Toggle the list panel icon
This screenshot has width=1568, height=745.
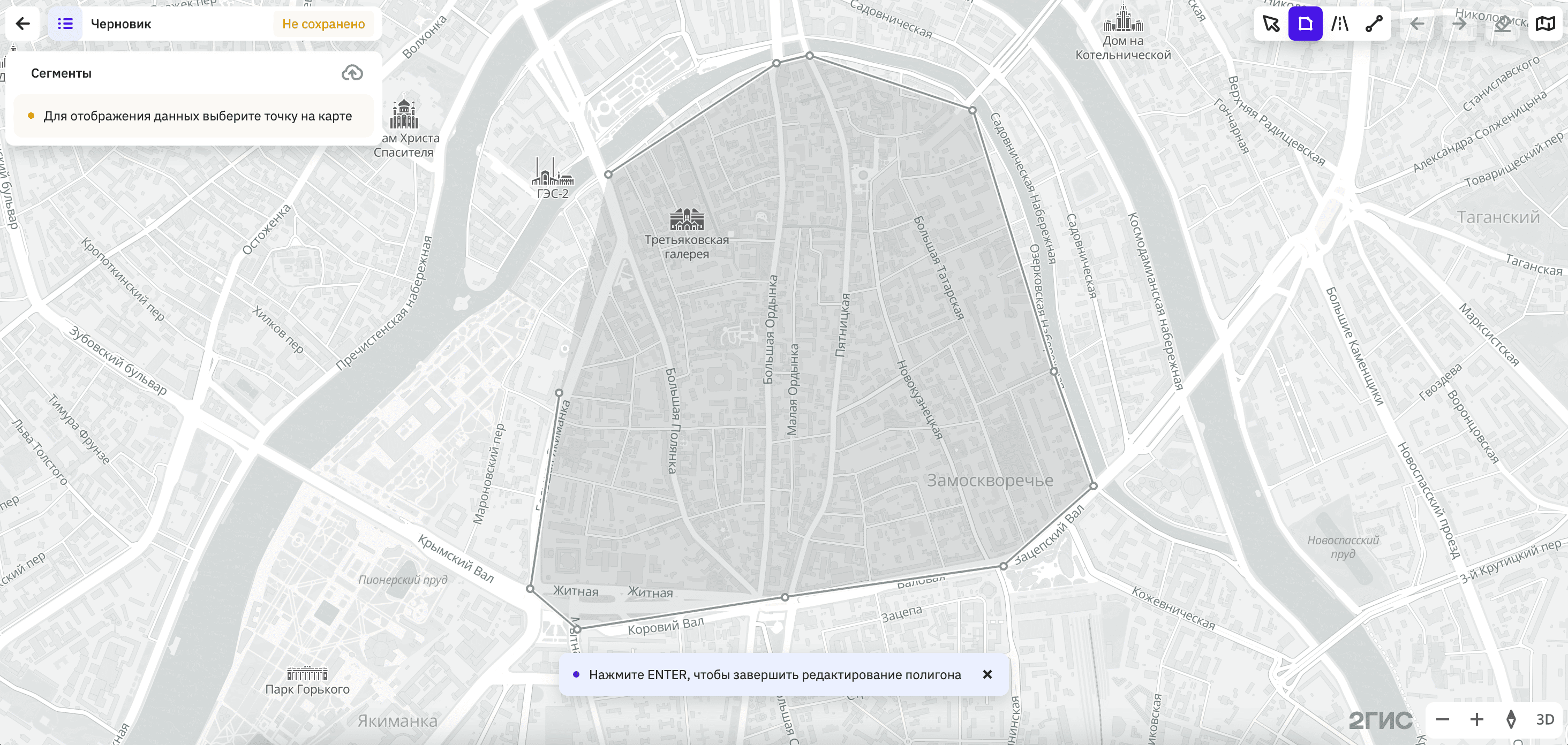coord(65,24)
